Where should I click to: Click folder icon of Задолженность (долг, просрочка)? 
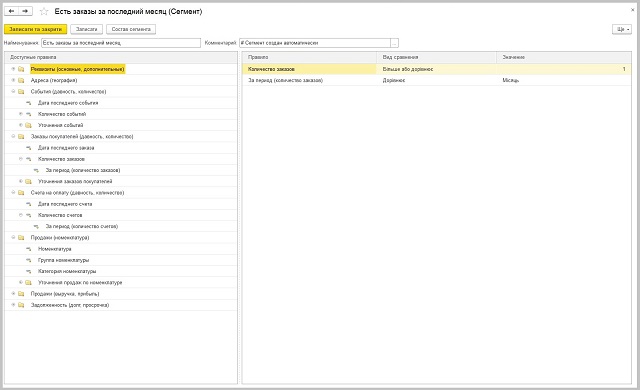pos(21,305)
